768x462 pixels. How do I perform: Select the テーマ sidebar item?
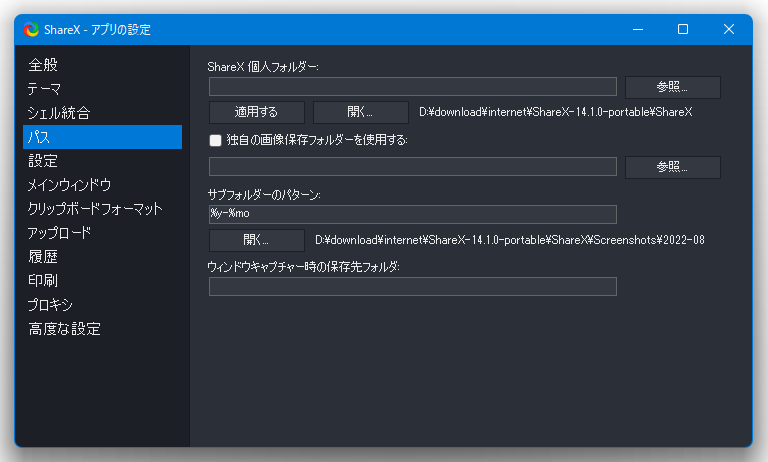tap(102, 89)
